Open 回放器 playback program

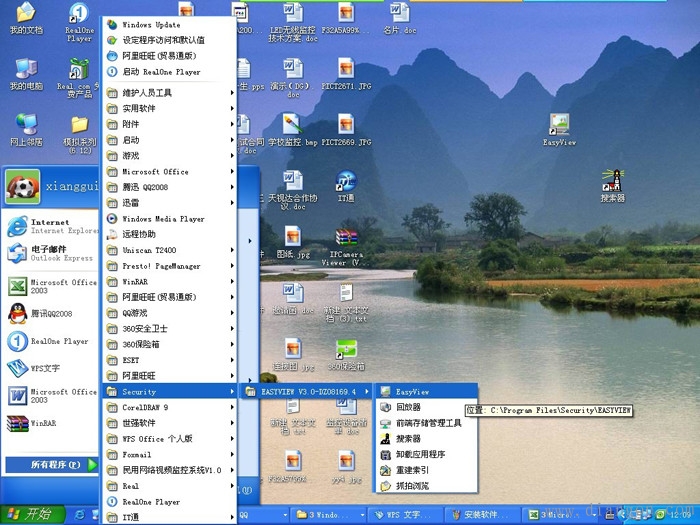click(x=408, y=407)
